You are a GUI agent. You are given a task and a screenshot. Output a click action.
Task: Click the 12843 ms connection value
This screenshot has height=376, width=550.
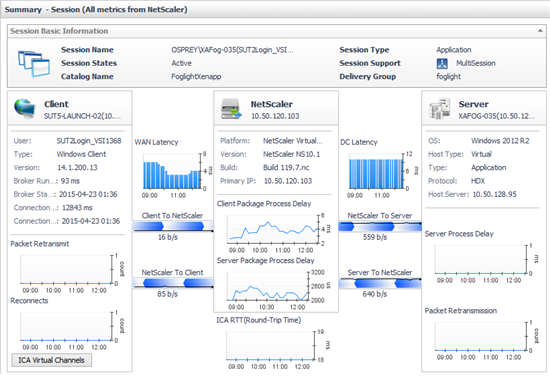77,208
